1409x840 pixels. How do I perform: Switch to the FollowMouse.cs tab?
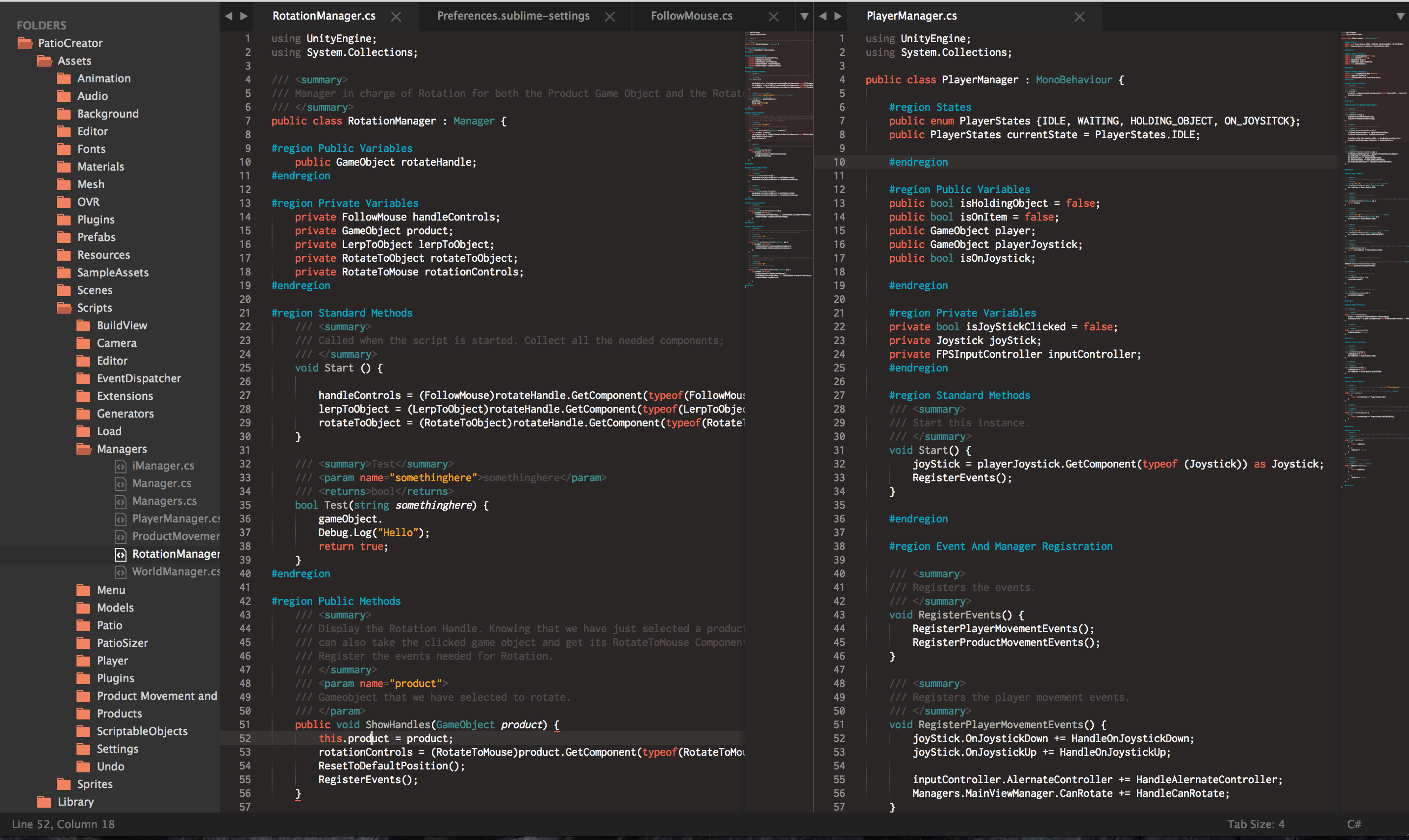691,16
